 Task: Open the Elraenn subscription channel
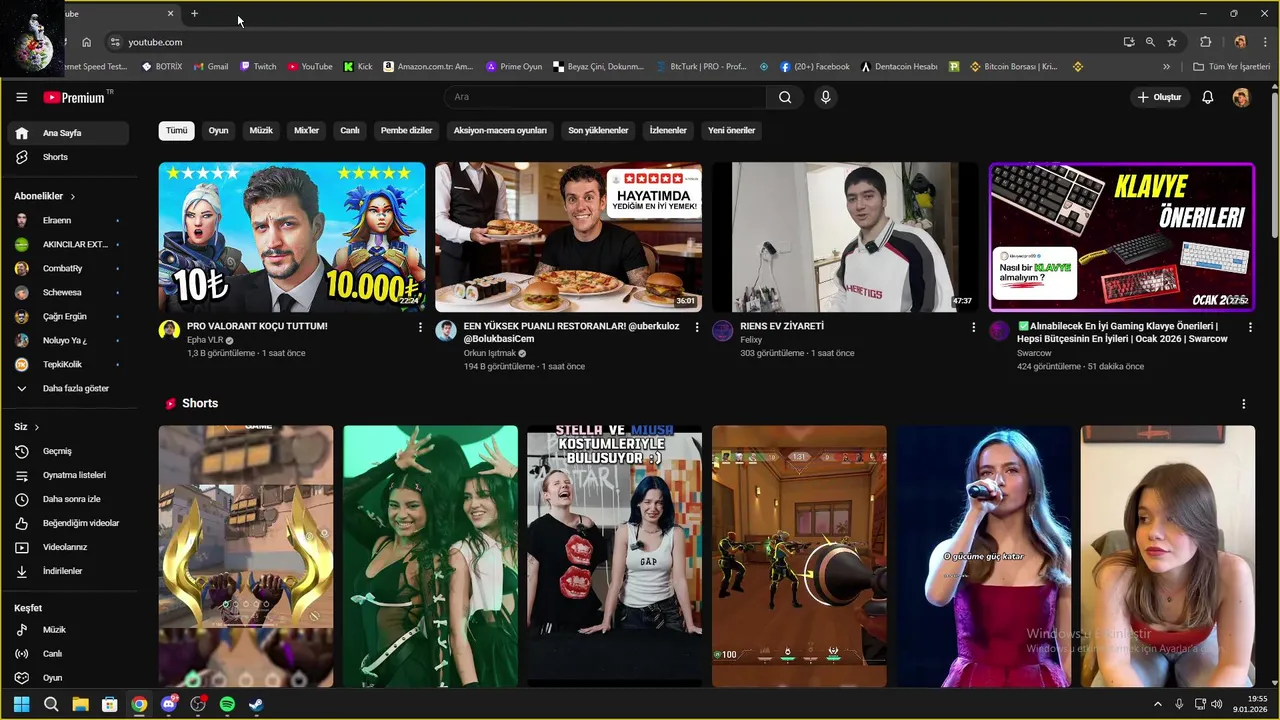68,220
